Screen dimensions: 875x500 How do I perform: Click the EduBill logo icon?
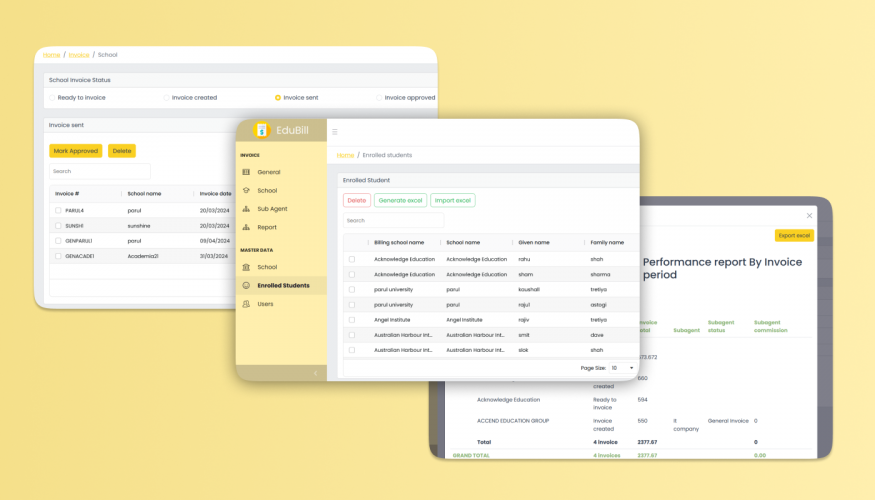(261, 130)
